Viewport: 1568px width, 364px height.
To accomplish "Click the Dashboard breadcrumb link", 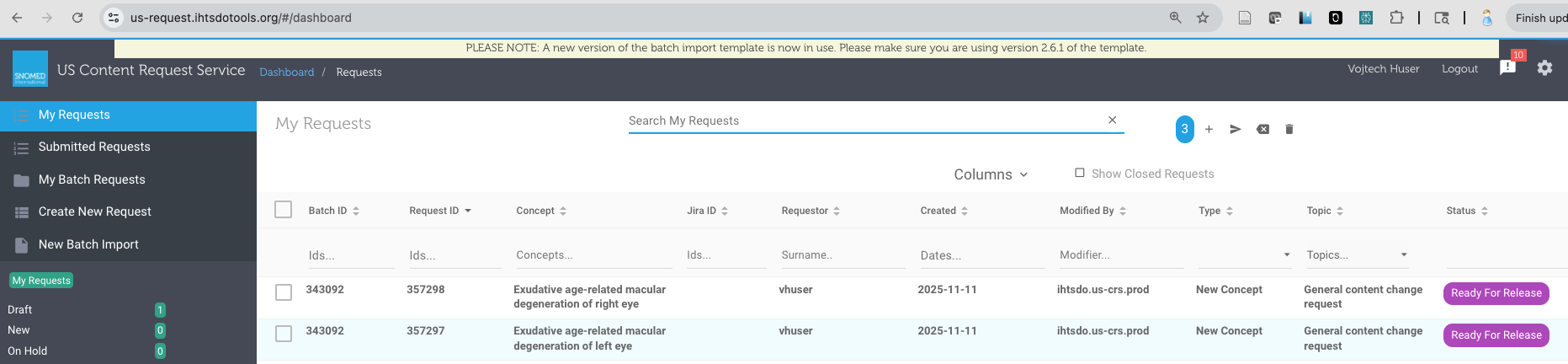I will 286,72.
